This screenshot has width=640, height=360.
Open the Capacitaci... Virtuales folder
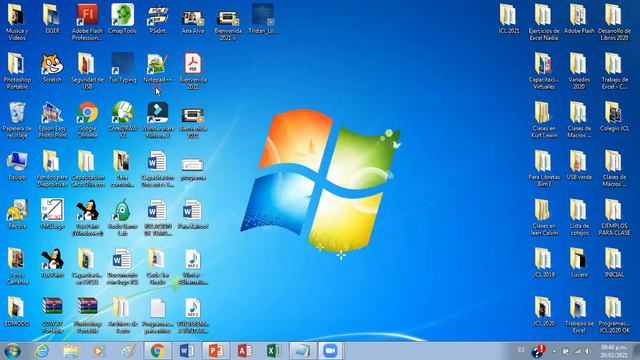coord(544,71)
